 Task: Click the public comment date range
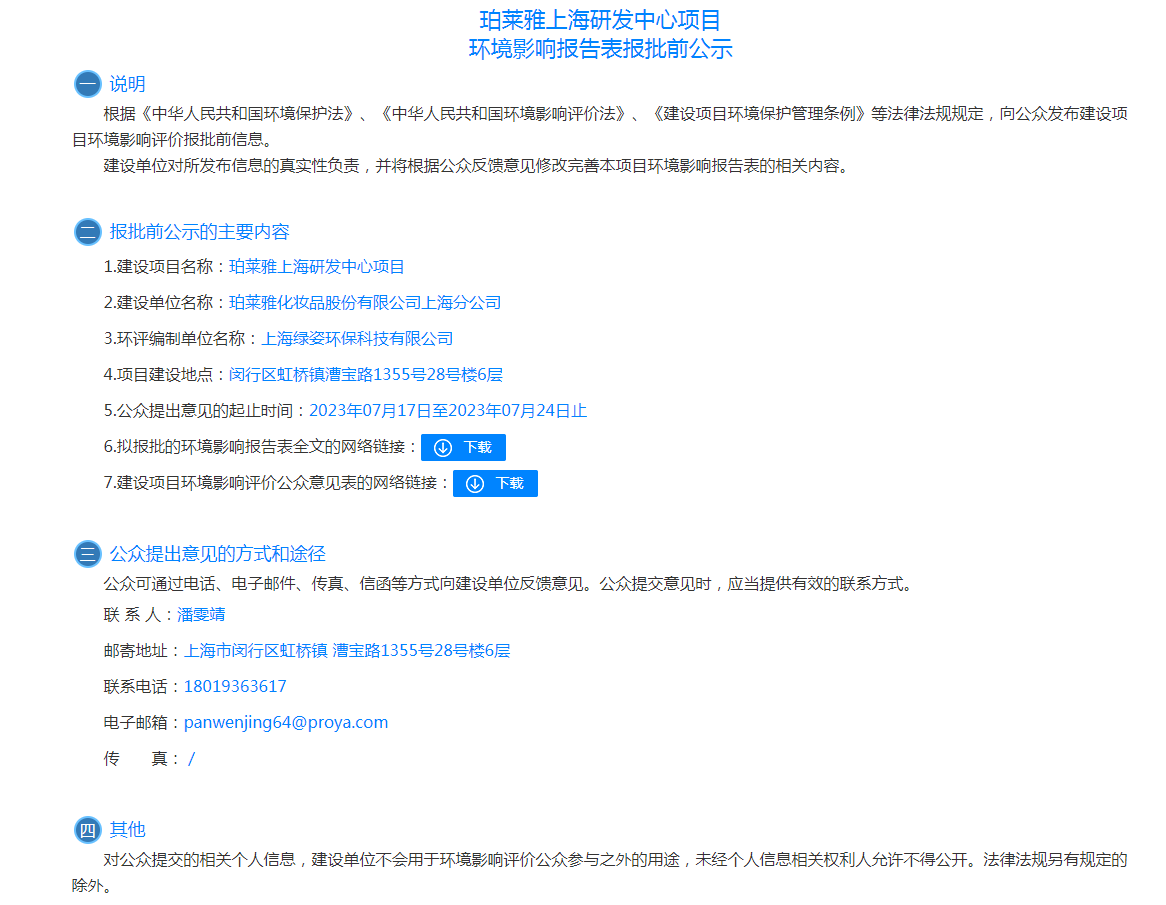click(x=447, y=411)
